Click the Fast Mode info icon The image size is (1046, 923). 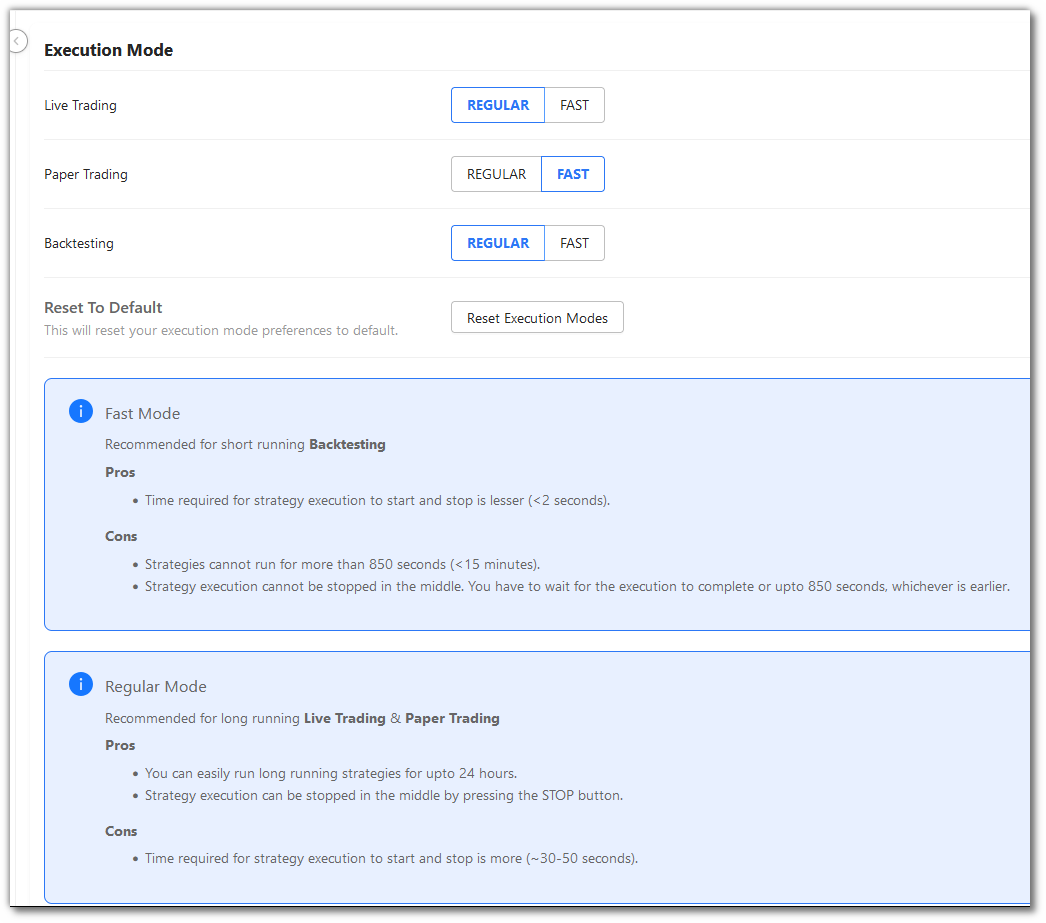[81, 411]
